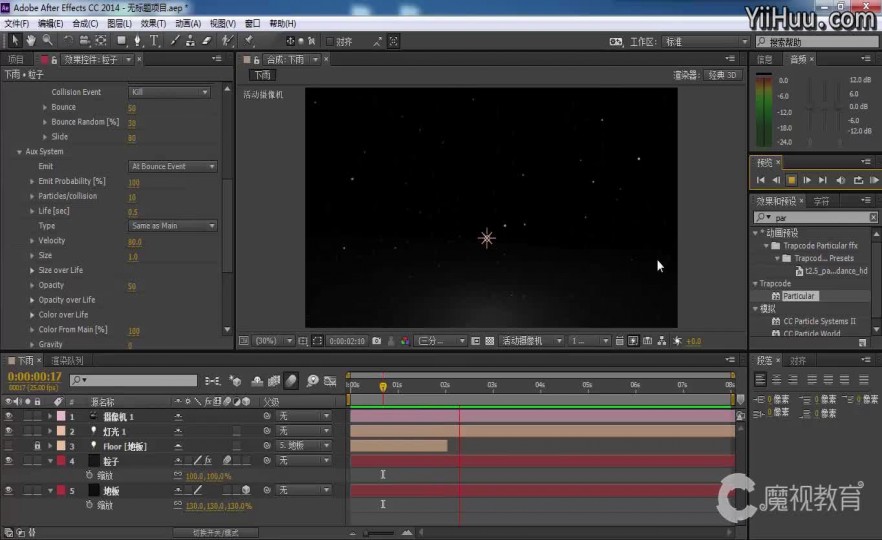Screen dimensions: 882x540
Task: Open Emit At Bounce Event dropdown
Action: coord(173,166)
